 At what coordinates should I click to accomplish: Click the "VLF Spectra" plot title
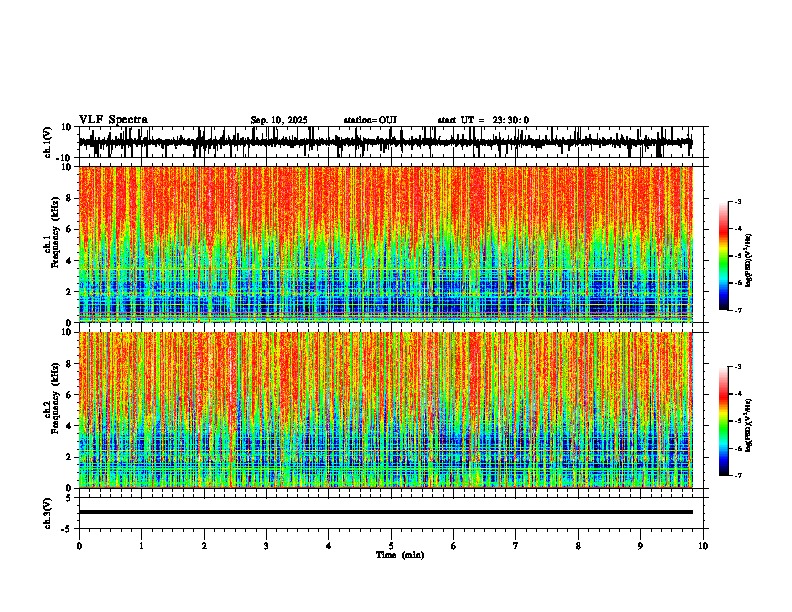(113, 120)
